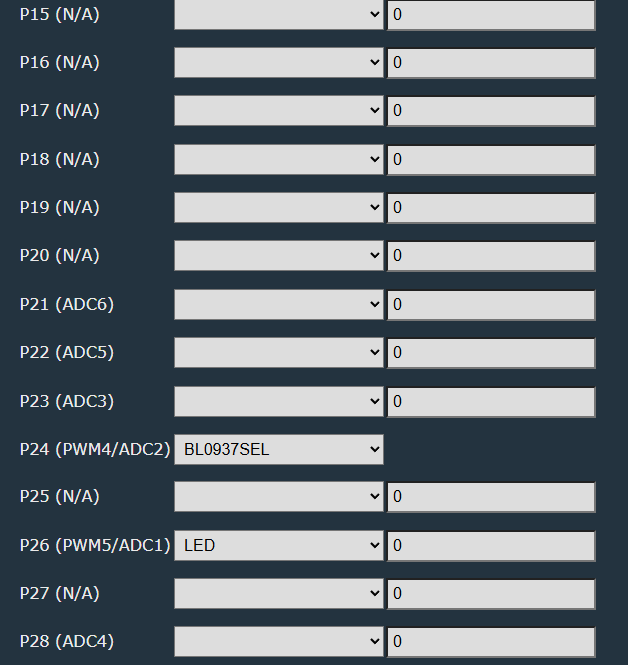This screenshot has height=665, width=628.
Task: Focus the P28 (ADC4) channel field
Action: click(491, 642)
